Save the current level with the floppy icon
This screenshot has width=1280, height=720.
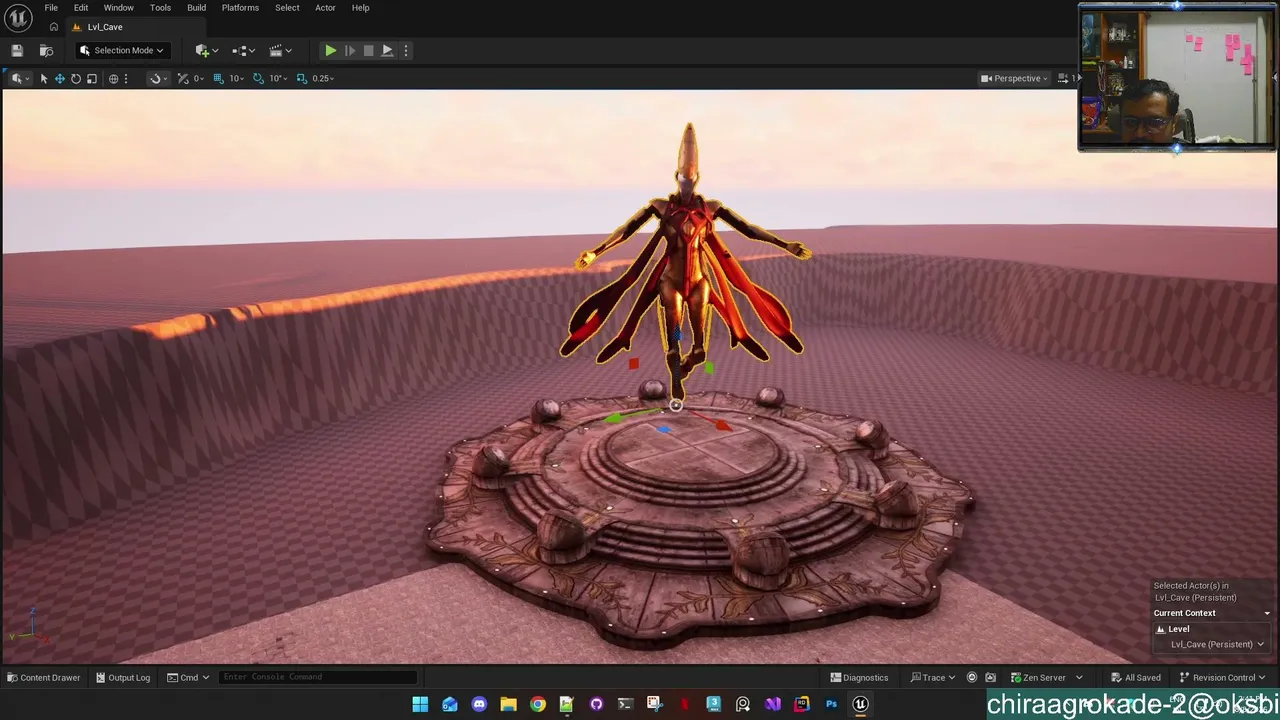[x=17, y=50]
